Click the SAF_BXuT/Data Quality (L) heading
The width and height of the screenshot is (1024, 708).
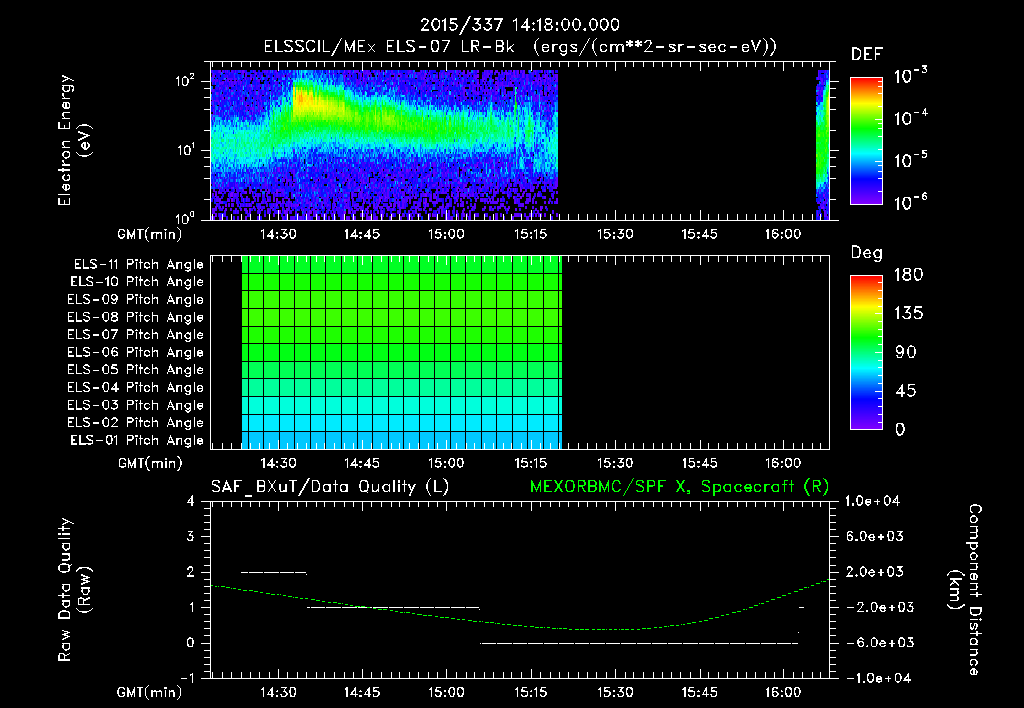[x=330, y=487]
